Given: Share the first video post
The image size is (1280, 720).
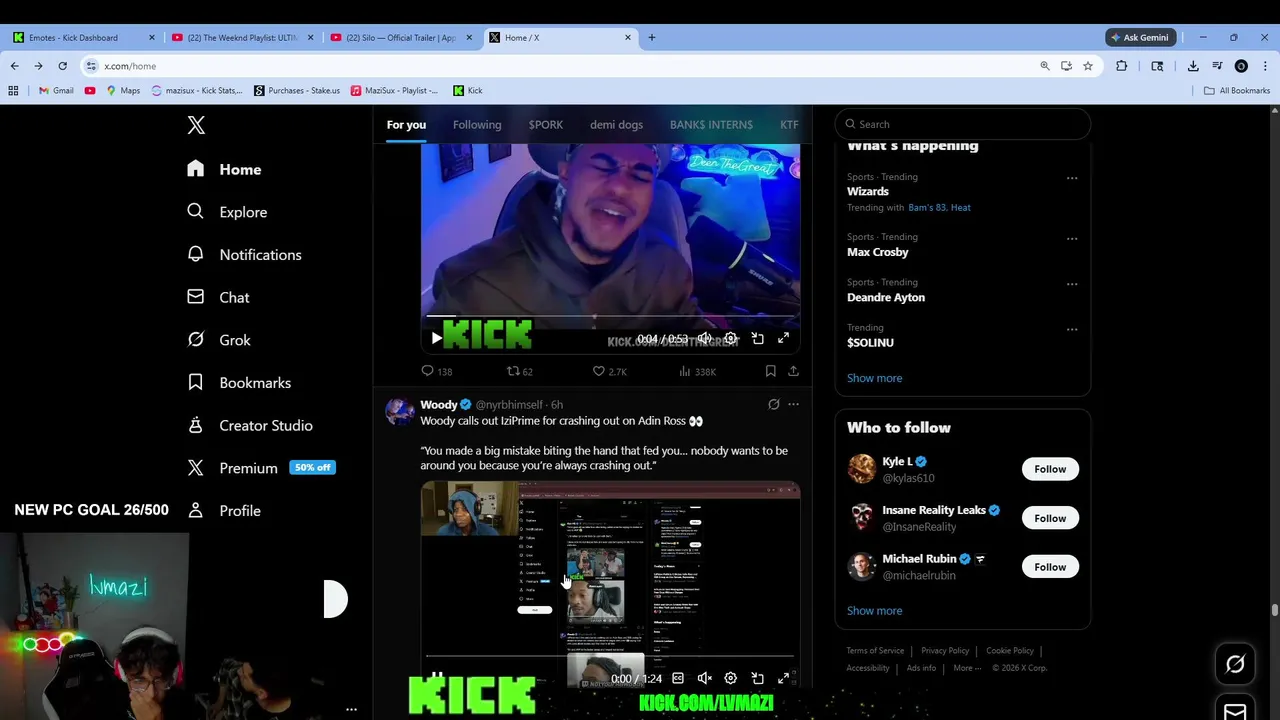Looking at the screenshot, I should (793, 371).
